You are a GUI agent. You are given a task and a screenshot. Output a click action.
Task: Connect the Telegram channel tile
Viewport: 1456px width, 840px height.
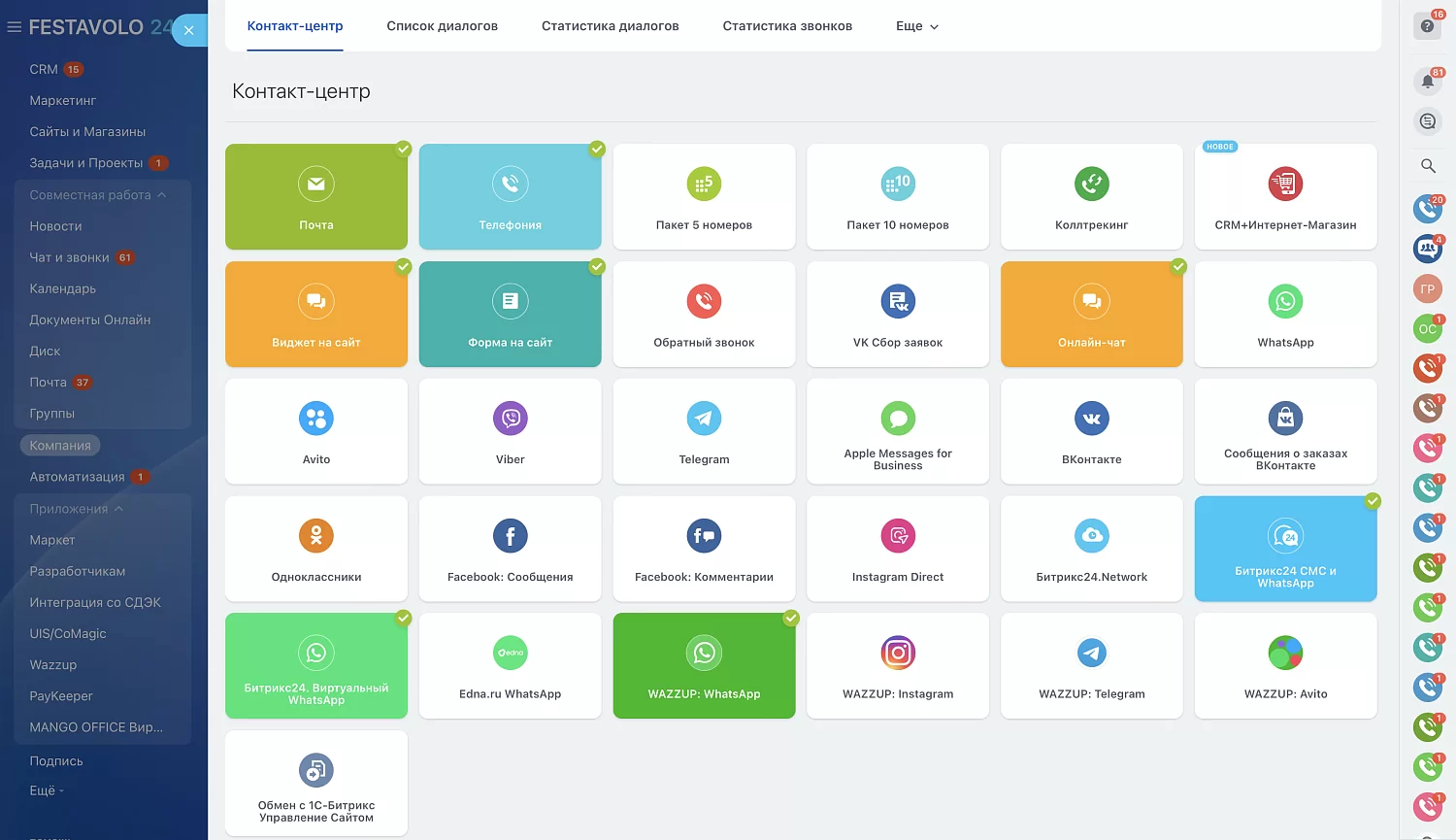click(x=705, y=431)
